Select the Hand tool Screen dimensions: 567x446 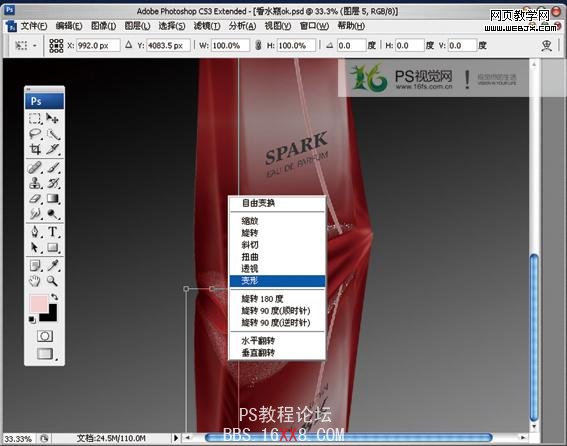[x=35, y=281]
